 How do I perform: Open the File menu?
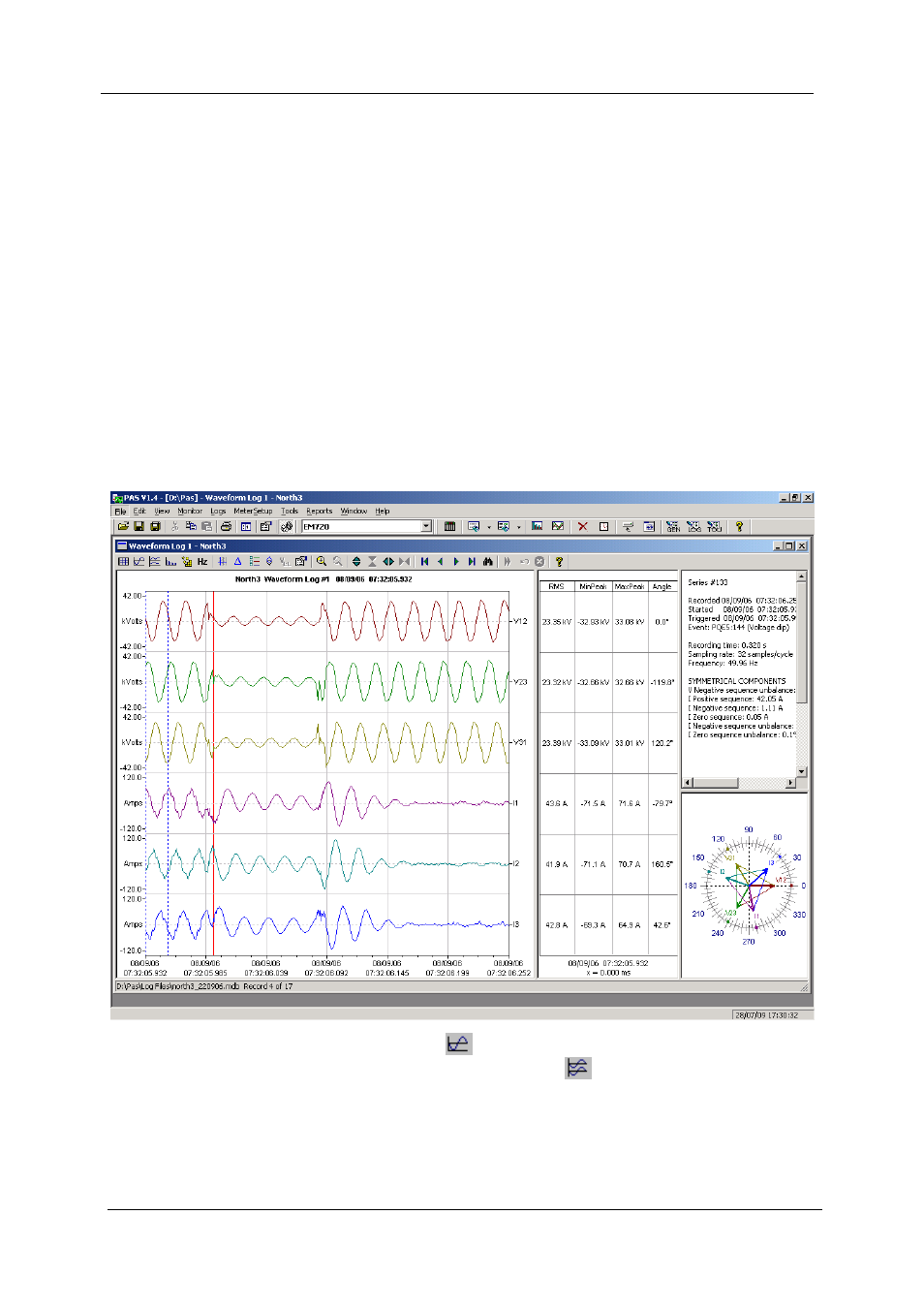[x=120, y=511]
